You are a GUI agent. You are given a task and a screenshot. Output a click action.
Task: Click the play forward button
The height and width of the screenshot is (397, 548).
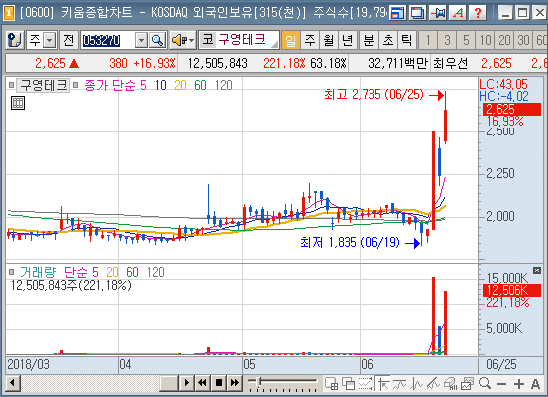click(x=186, y=383)
